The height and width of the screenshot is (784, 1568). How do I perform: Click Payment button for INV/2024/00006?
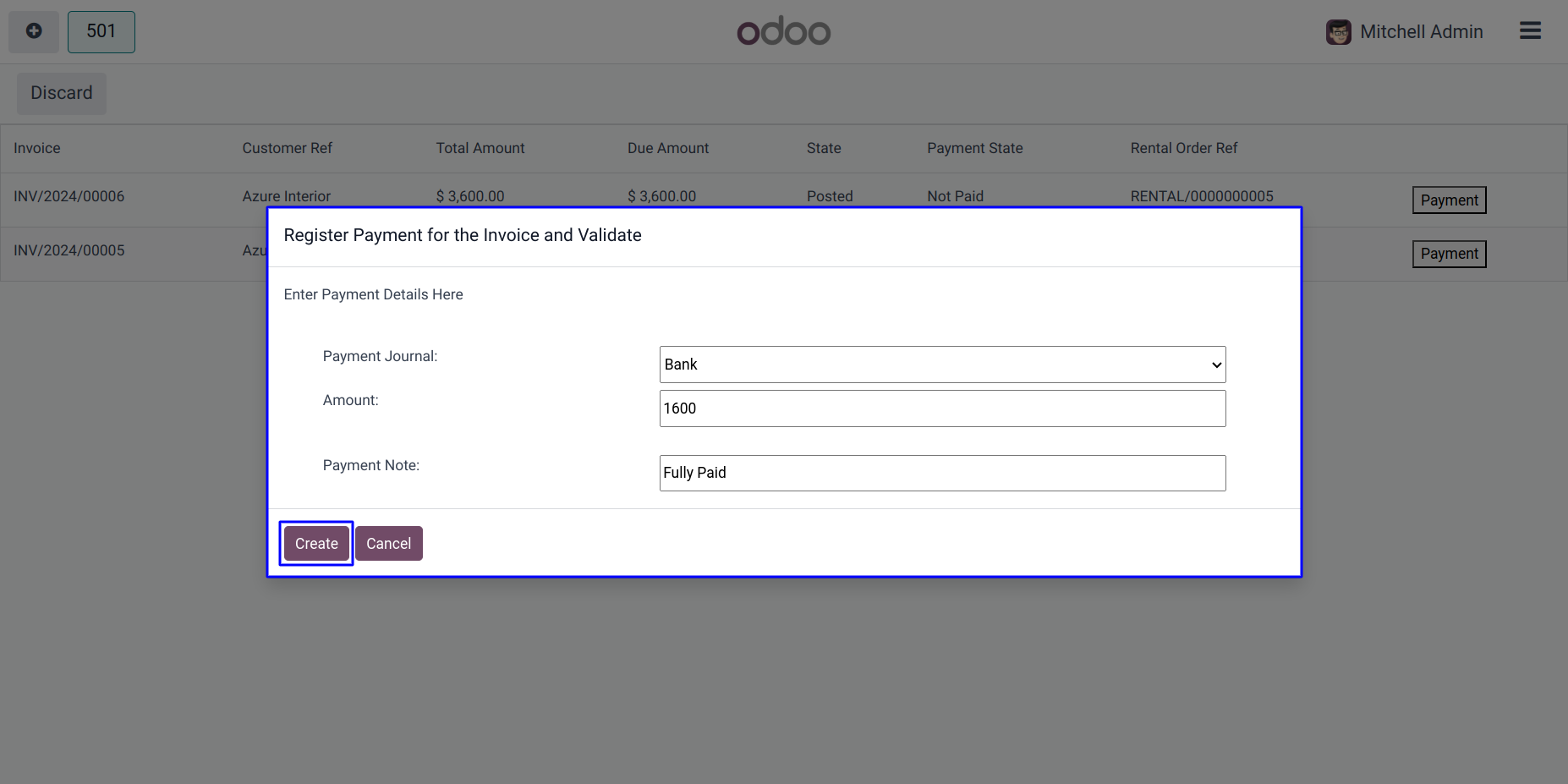coord(1449,200)
